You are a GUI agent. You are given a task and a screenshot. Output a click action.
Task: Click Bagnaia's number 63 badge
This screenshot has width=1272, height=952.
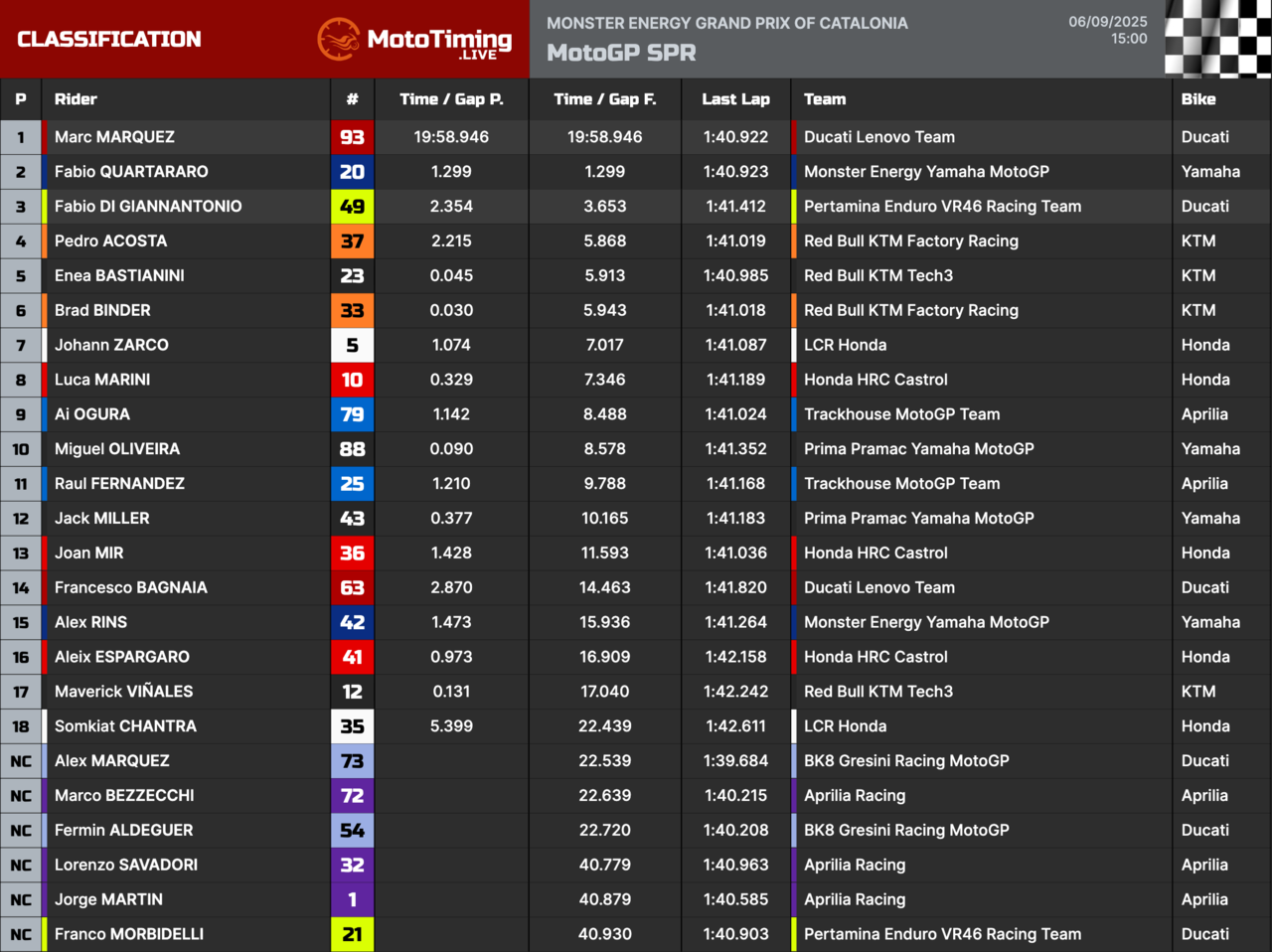[x=353, y=588]
